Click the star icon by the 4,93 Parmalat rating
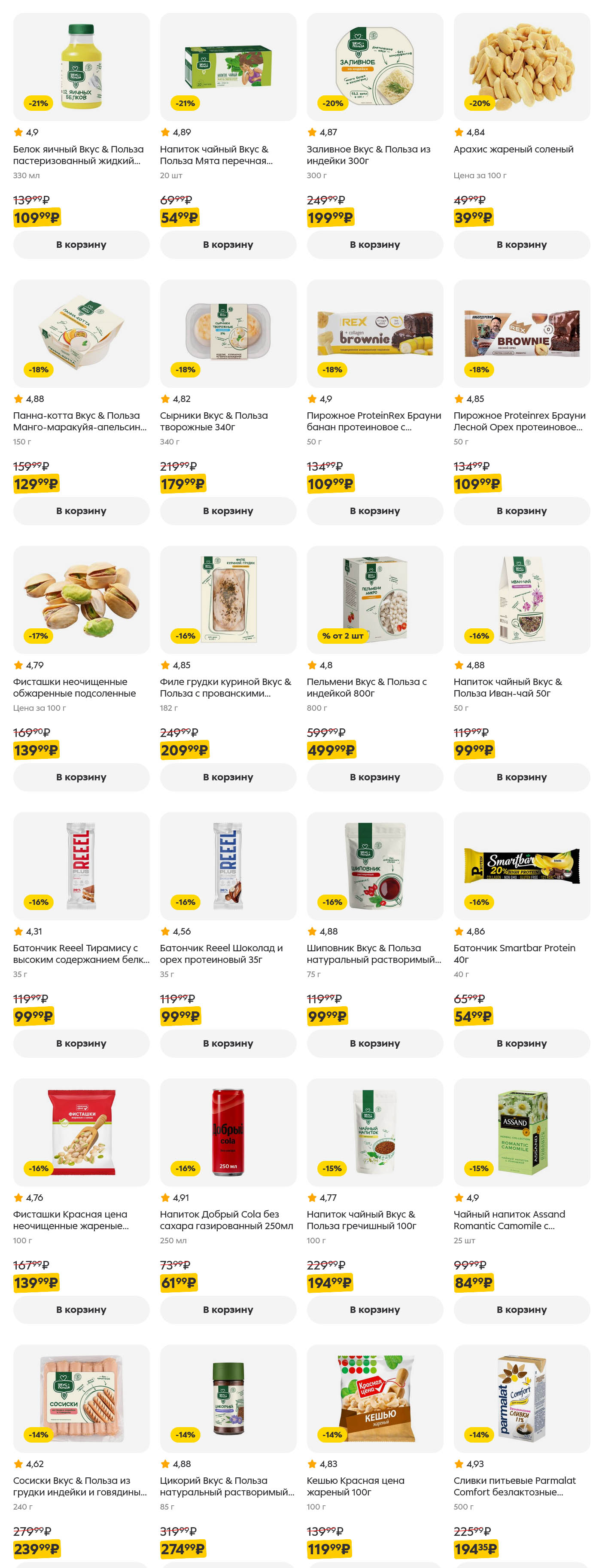599x1568 pixels. pyautogui.click(x=459, y=1464)
